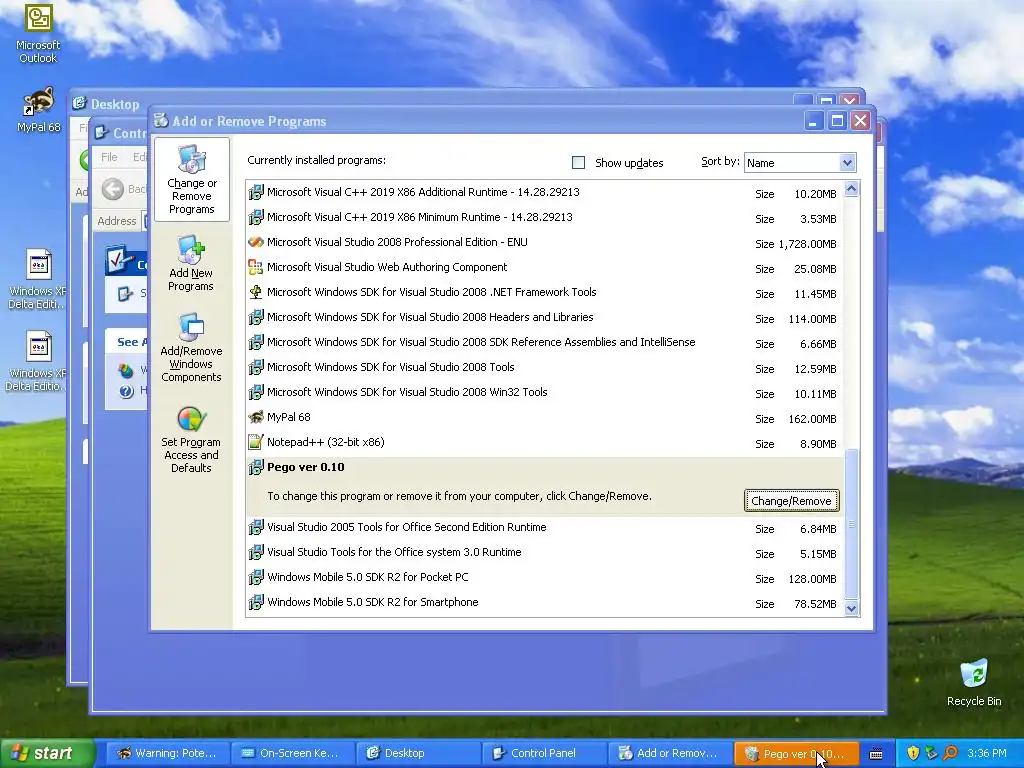Switch to Control Panel taskbar button
Screen dimensions: 1024x768
tap(543, 753)
